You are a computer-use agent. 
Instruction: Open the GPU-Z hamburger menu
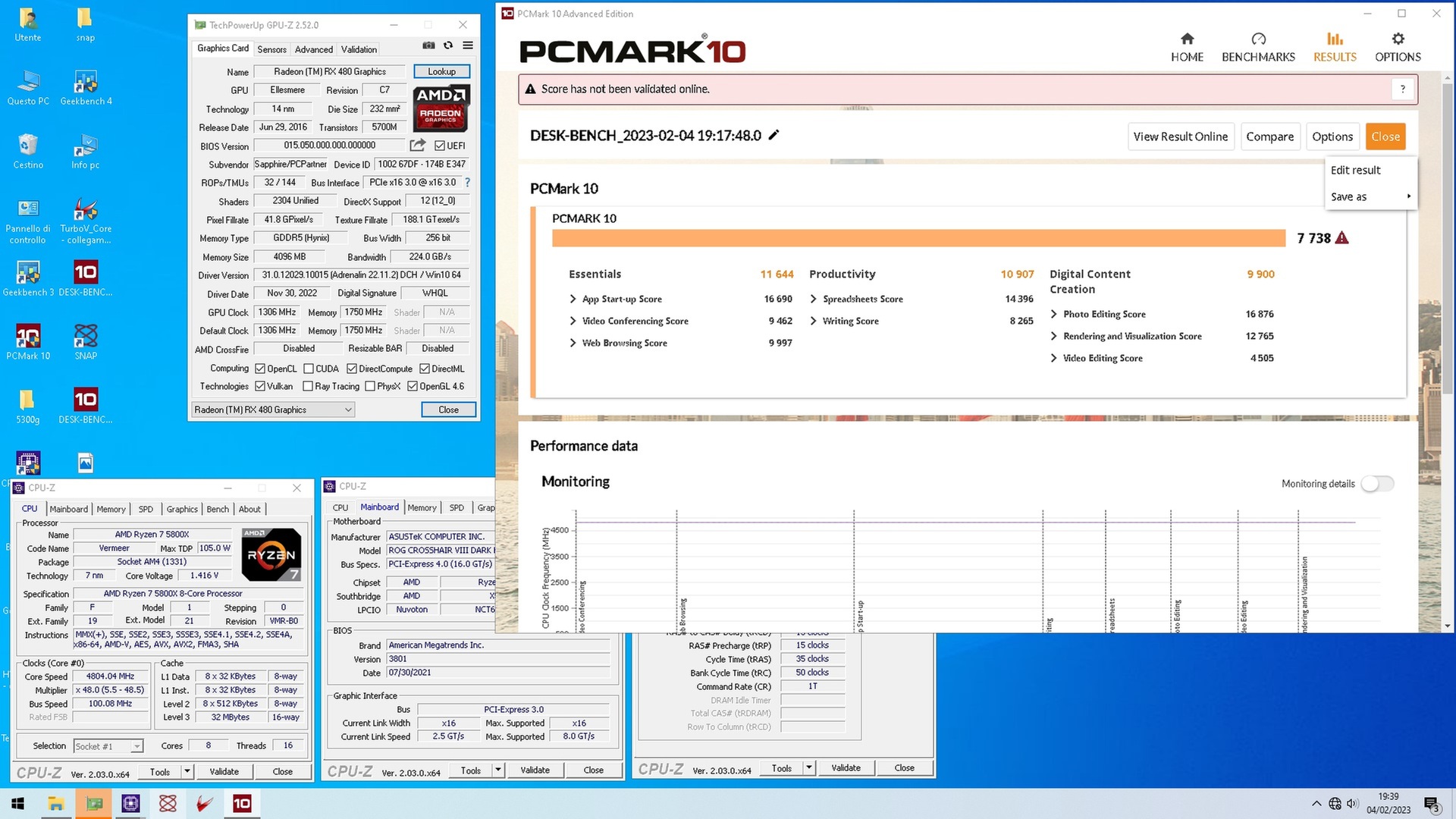(x=468, y=45)
